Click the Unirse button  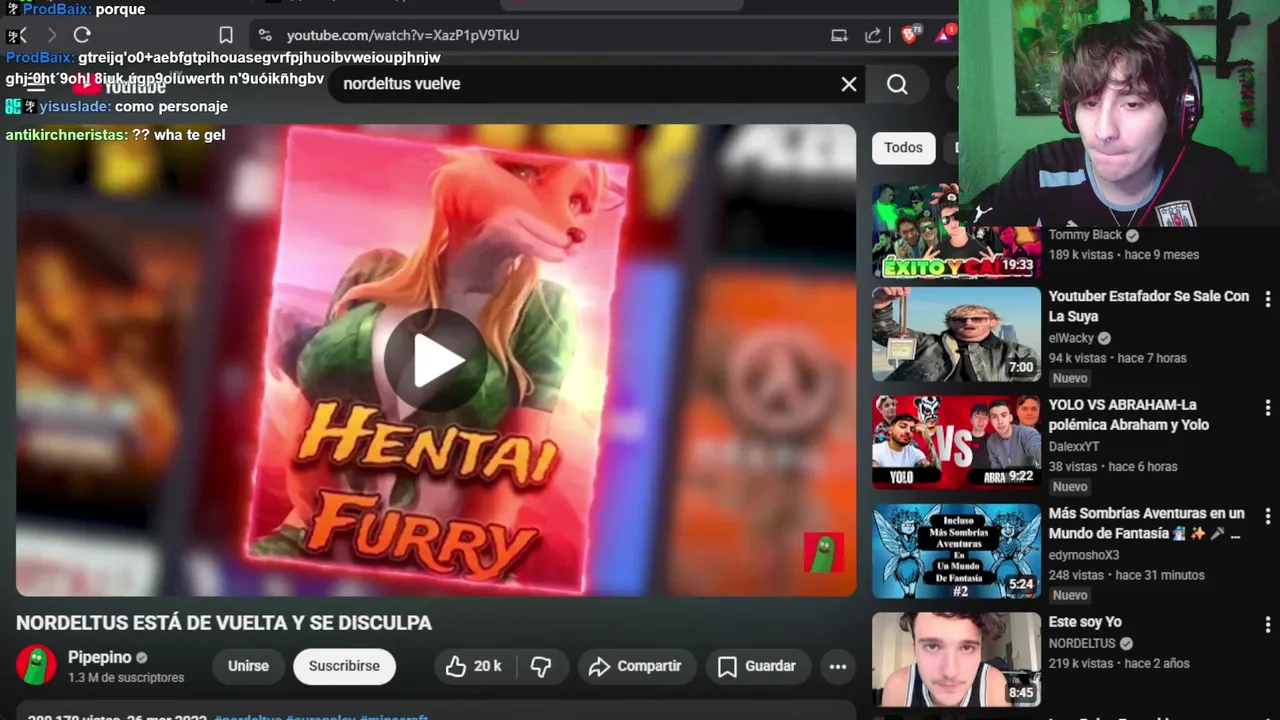[x=248, y=666]
